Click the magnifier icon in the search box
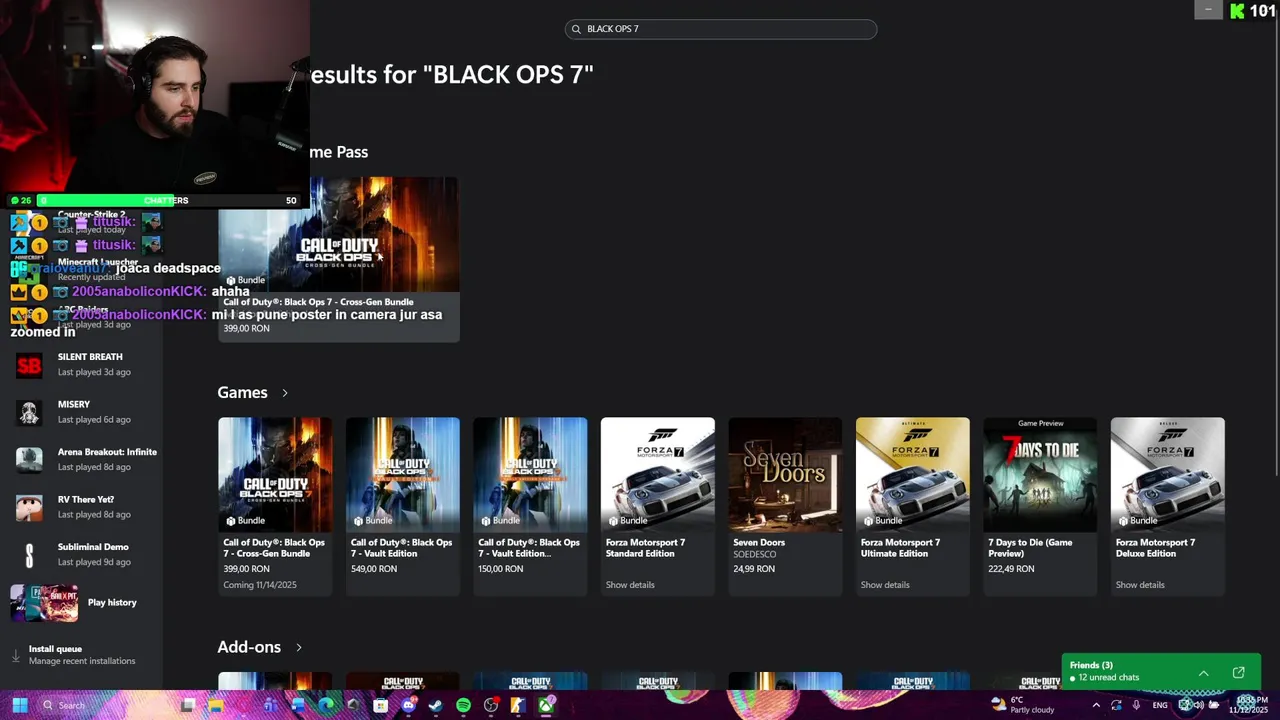This screenshot has height=720, width=1280. pos(576,29)
